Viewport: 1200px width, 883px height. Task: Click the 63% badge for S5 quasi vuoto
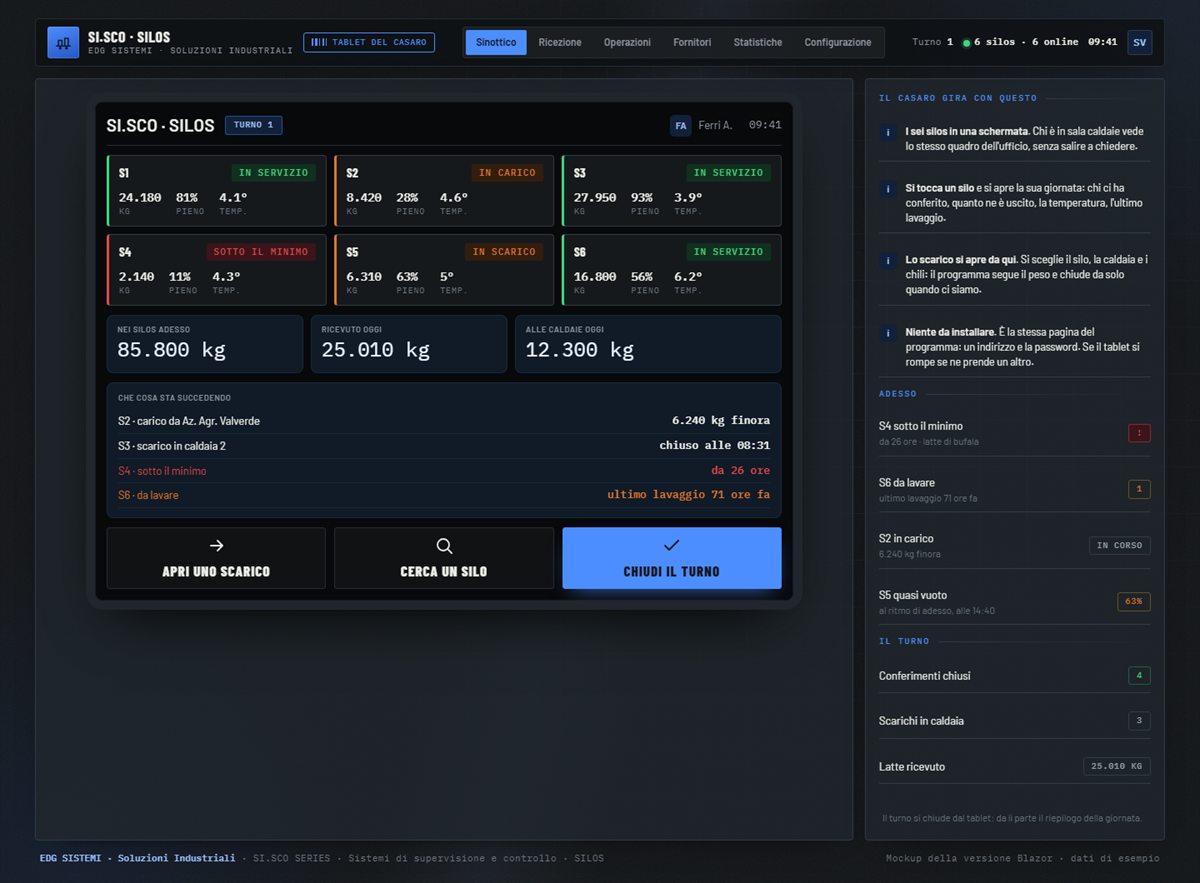click(1134, 601)
